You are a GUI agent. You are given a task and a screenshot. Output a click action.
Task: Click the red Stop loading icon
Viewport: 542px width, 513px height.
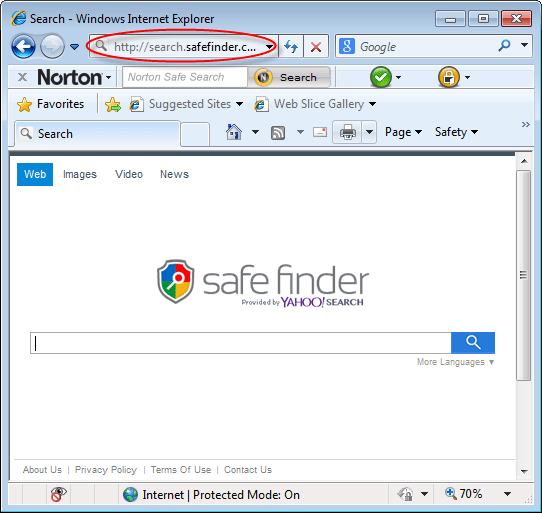316,47
